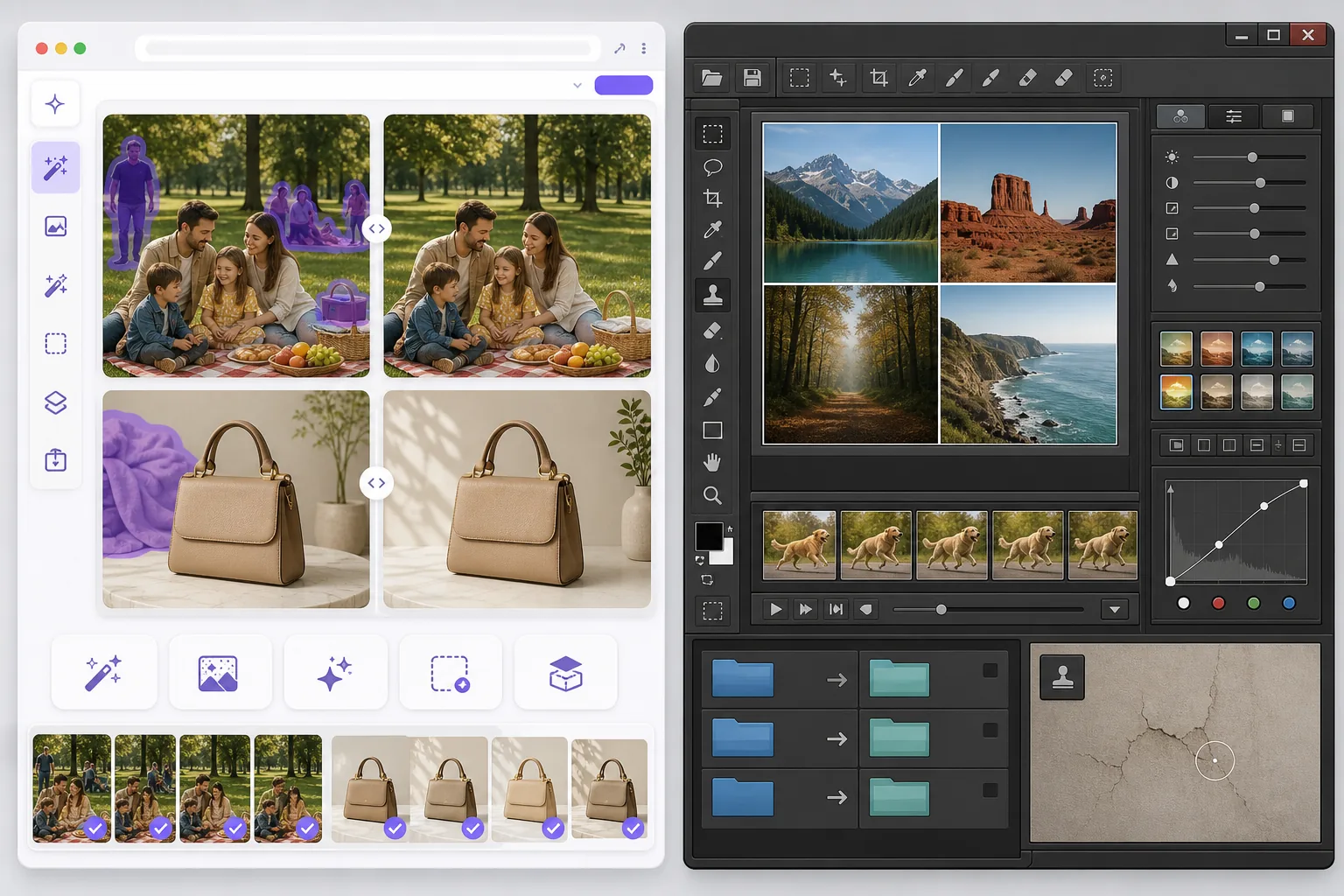
Task: Select the dashed square selection sidebar icon
Action: pos(55,344)
